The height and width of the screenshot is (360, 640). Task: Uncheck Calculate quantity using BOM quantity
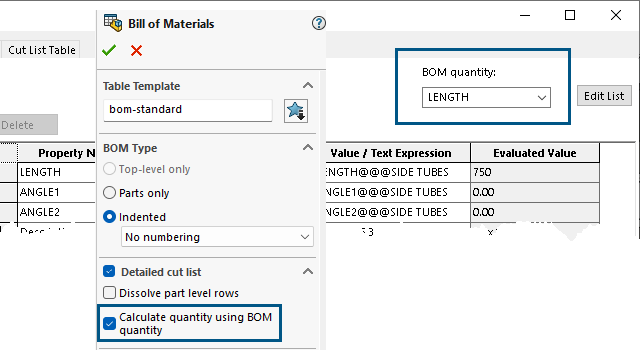pos(109,323)
